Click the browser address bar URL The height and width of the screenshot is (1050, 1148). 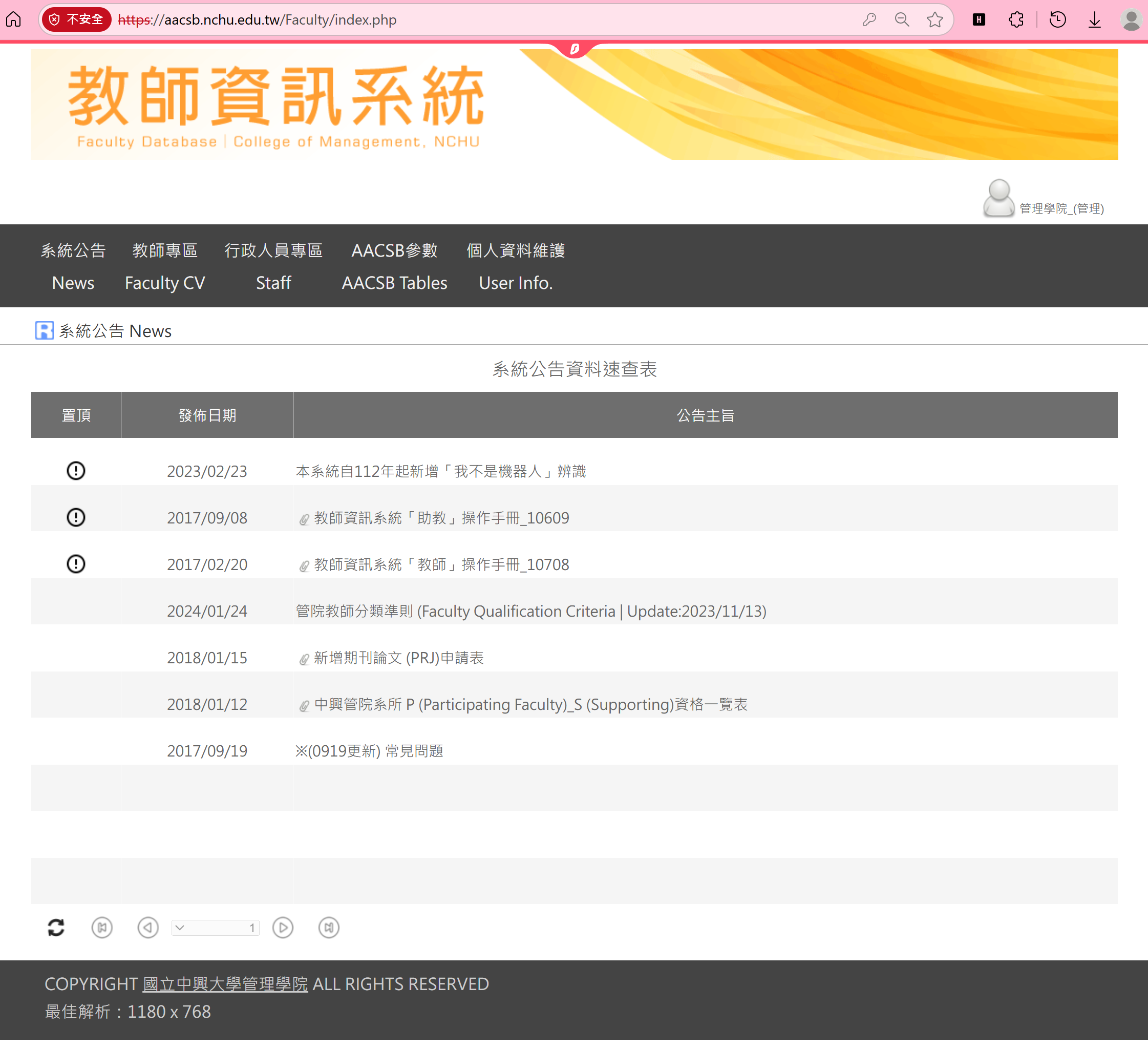[257, 20]
